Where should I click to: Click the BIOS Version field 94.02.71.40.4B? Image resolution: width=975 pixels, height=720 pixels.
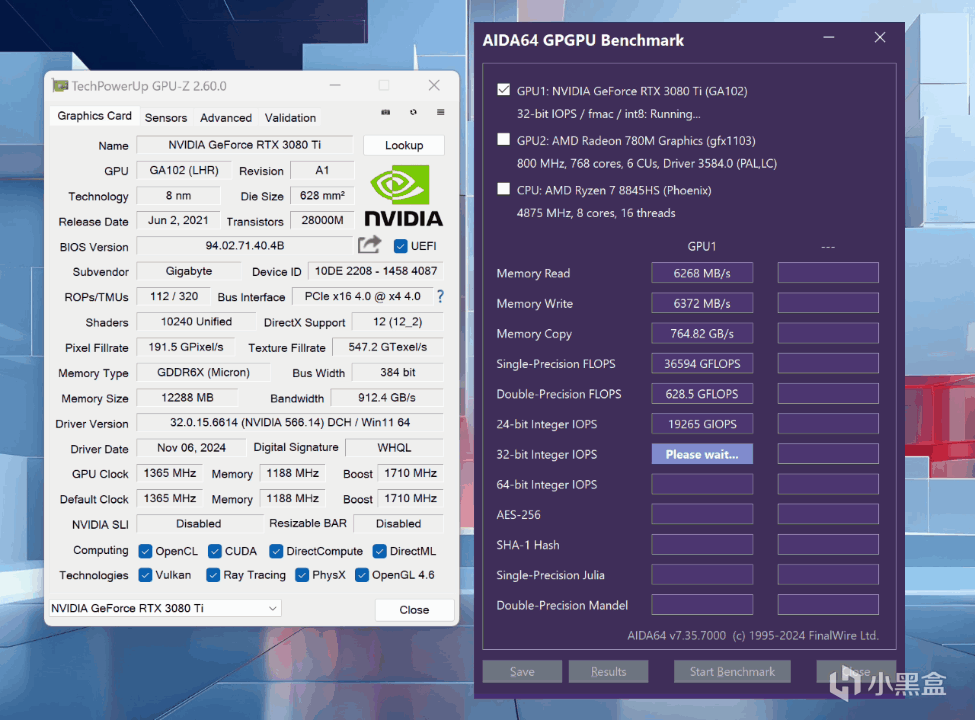(245, 246)
